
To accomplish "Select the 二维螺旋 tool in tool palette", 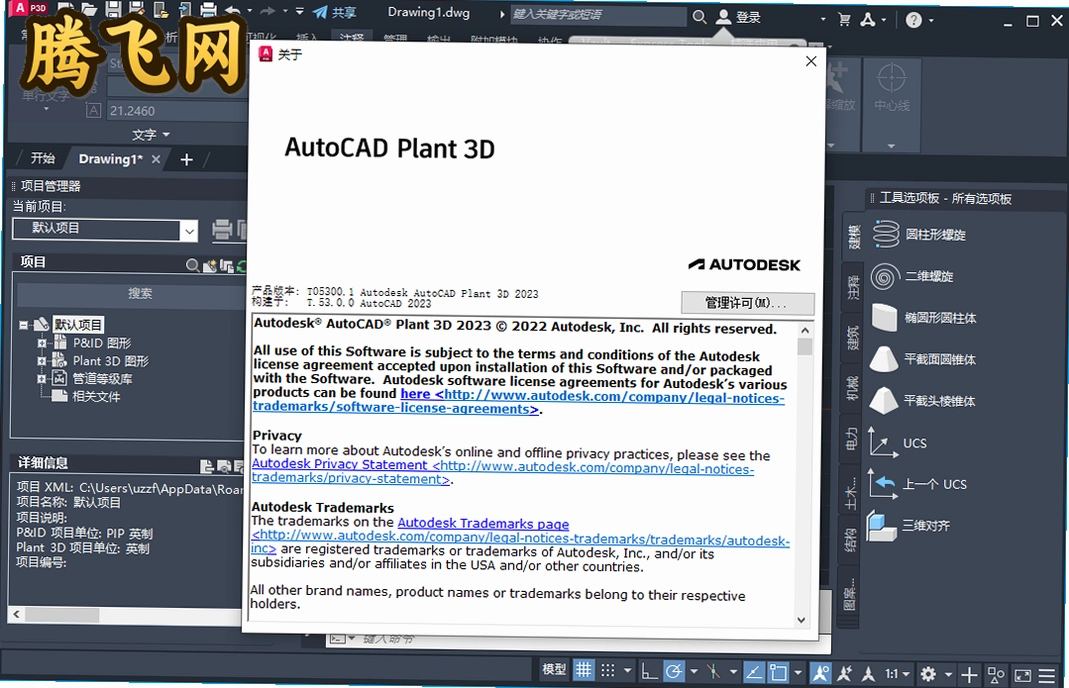I will click(x=913, y=276).
